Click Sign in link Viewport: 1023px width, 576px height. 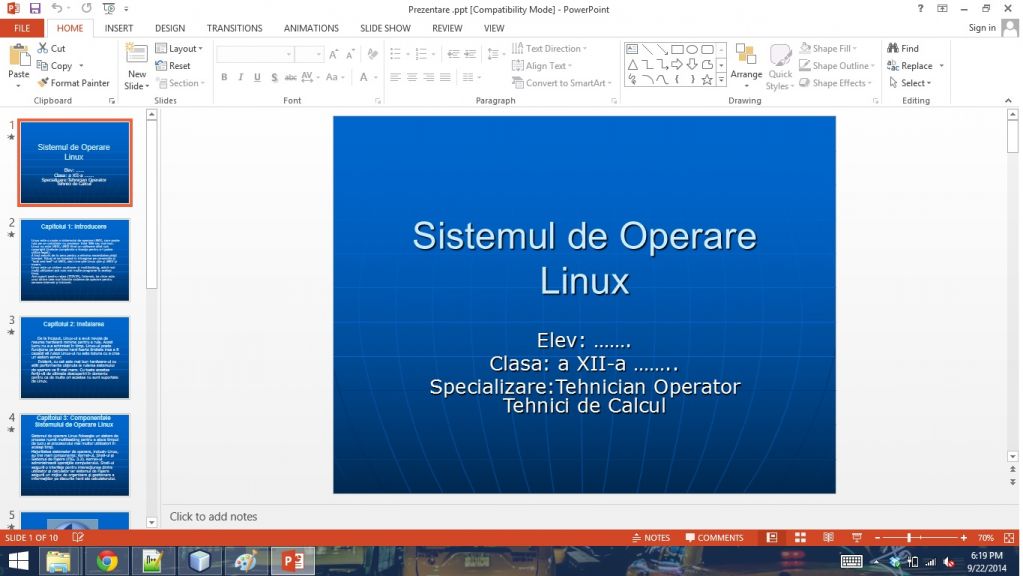pyautogui.click(x=982, y=28)
